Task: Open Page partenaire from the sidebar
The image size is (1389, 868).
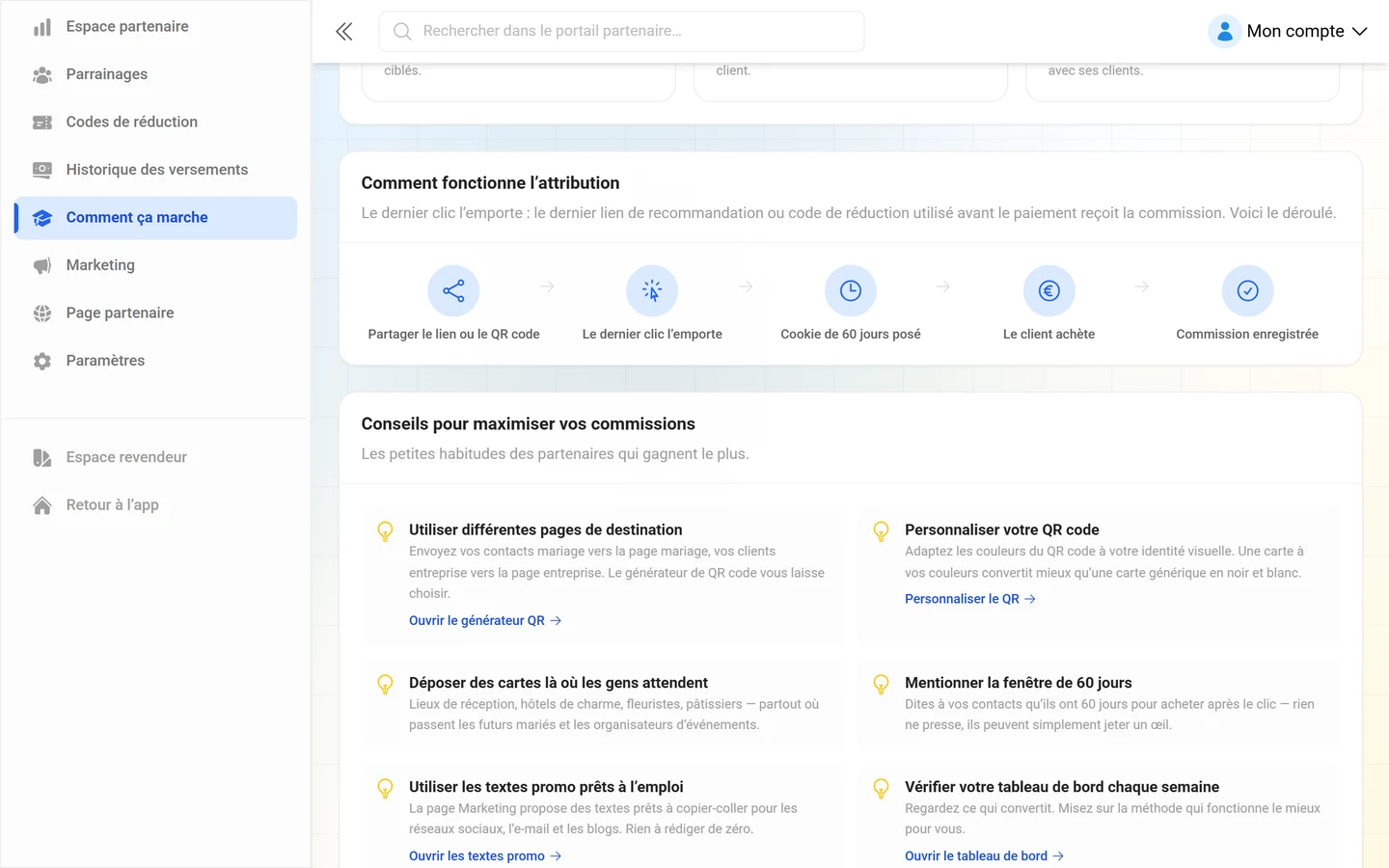Action: (x=155, y=313)
